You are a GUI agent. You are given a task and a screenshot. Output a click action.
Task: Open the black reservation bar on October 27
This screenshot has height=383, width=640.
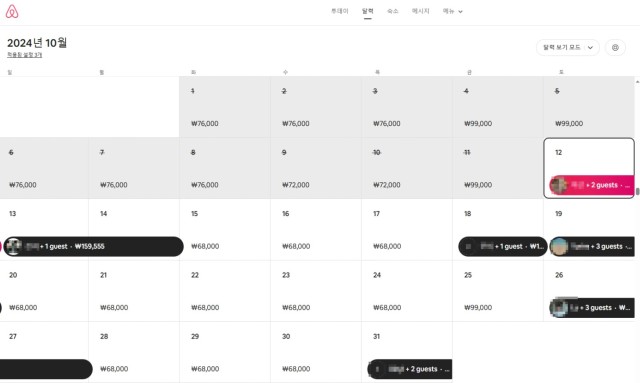(46, 369)
